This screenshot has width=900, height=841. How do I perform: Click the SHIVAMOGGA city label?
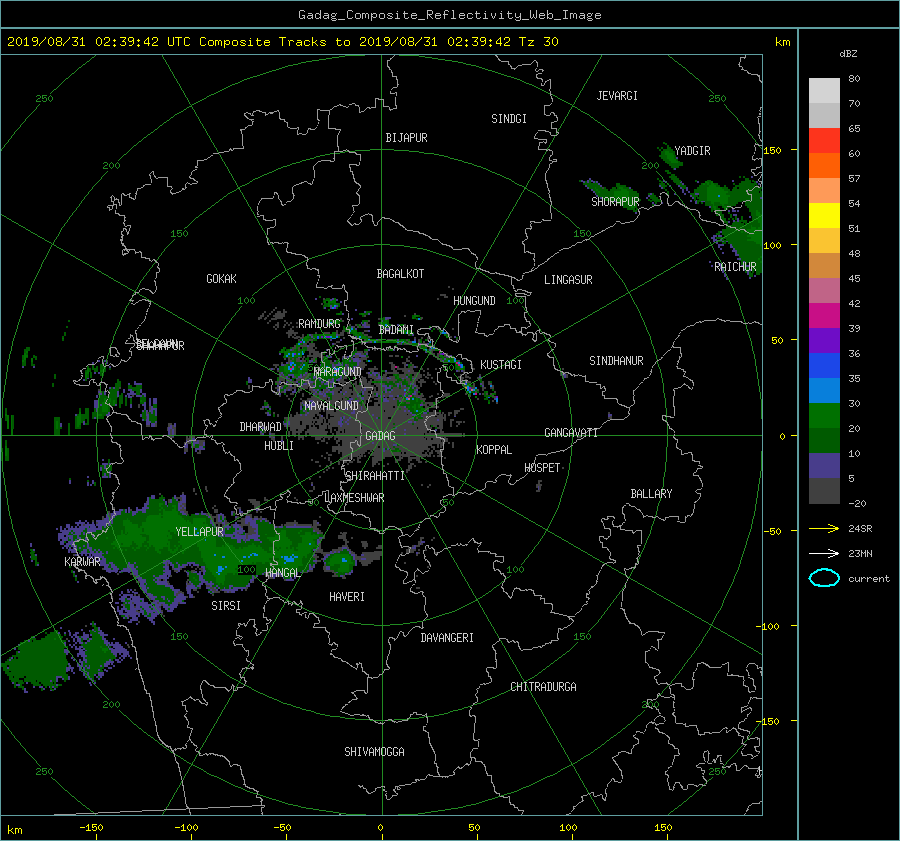(x=374, y=752)
